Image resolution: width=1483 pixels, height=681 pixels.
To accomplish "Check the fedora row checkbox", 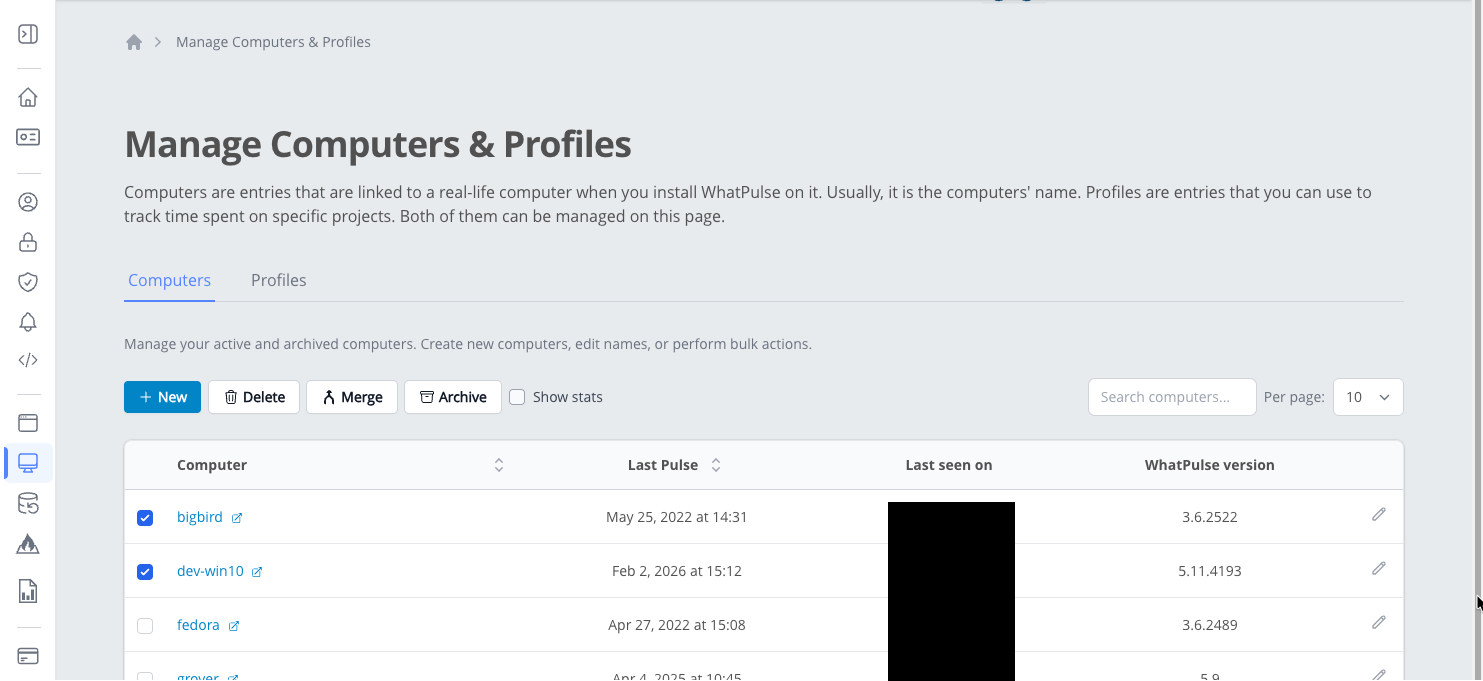I will pyautogui.click(x=145, y=626).
